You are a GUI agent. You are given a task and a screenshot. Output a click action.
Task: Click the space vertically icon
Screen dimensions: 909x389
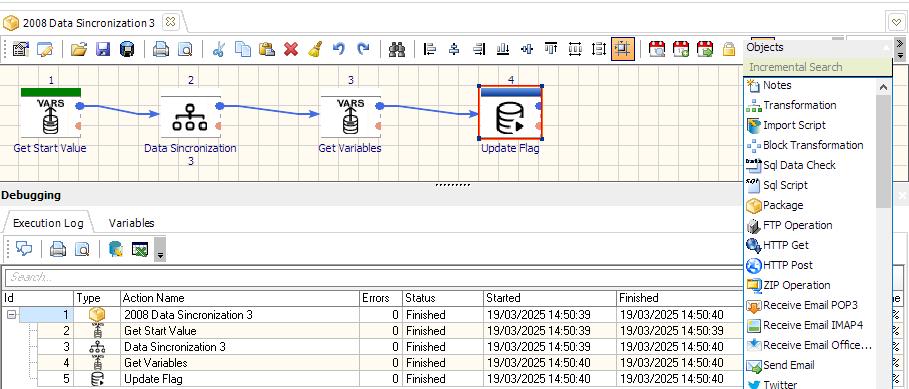(598, 49)
